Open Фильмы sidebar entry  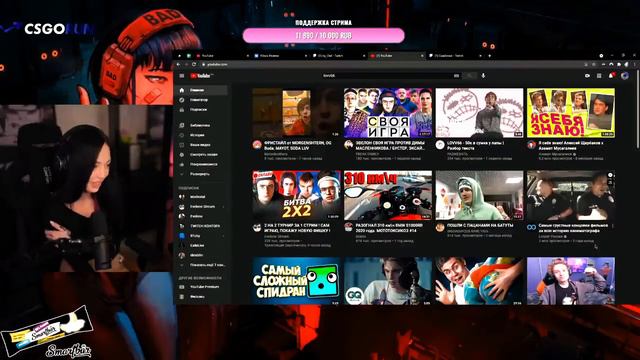point(202,297)
